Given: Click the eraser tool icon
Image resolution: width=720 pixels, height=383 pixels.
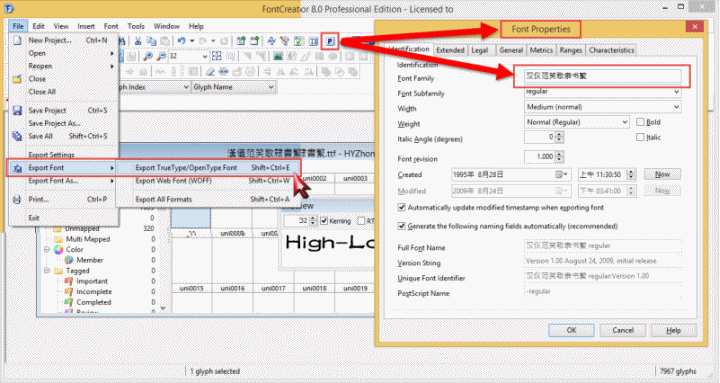Looking at the screenshot, I should point(210,72).
